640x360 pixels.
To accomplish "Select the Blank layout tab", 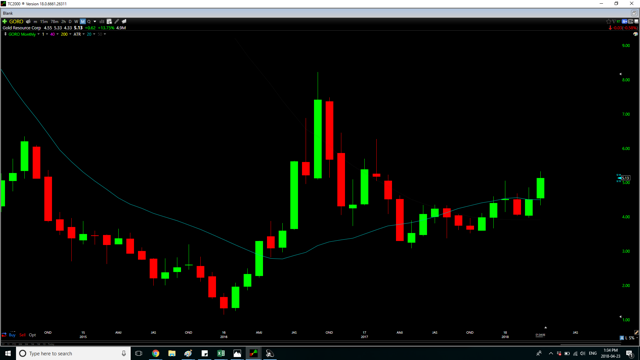I will point(8,13).
